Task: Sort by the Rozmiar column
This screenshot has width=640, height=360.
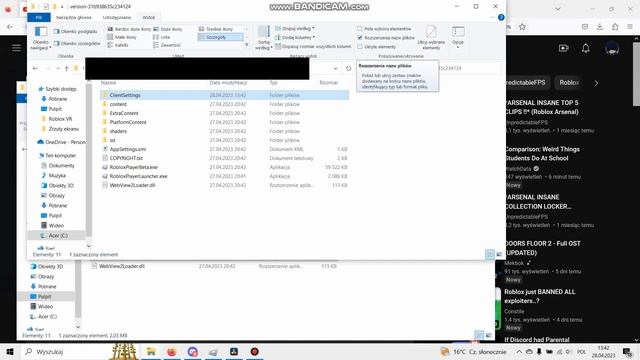Action: click(x=329, y=83)
